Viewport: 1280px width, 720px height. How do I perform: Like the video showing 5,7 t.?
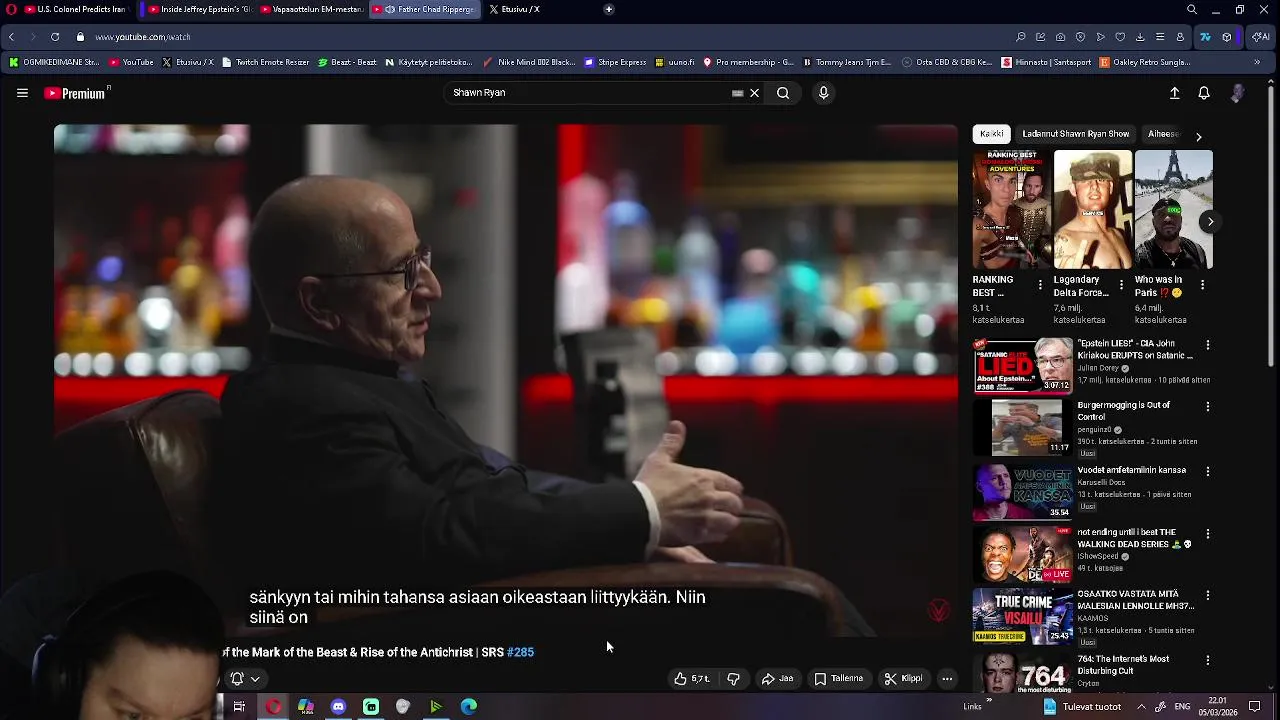(691, 679)
